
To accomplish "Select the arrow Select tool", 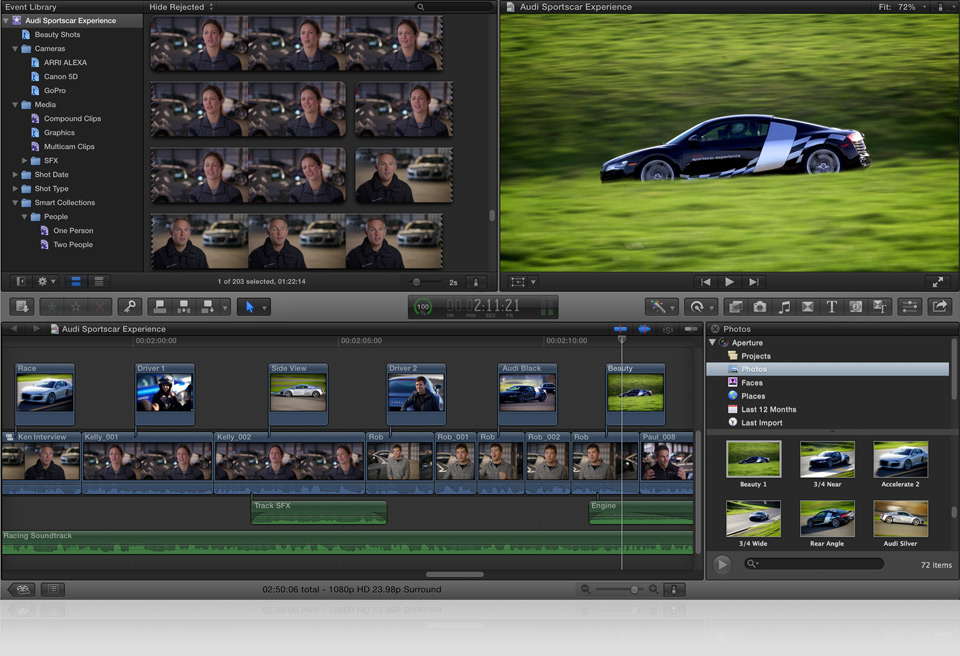I will coord(249,307).
